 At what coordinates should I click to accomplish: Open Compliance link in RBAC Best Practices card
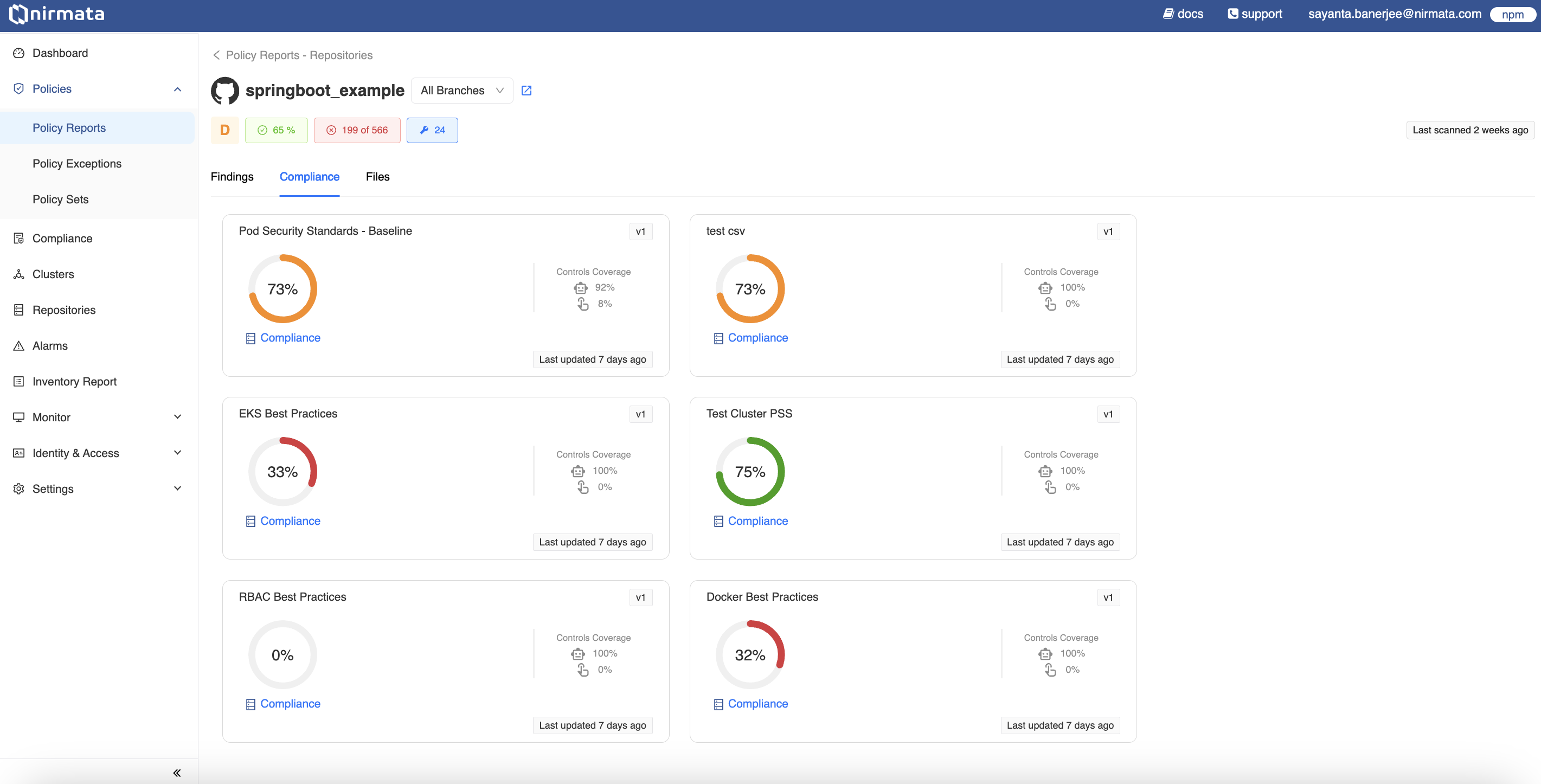[x=290, y=704]
